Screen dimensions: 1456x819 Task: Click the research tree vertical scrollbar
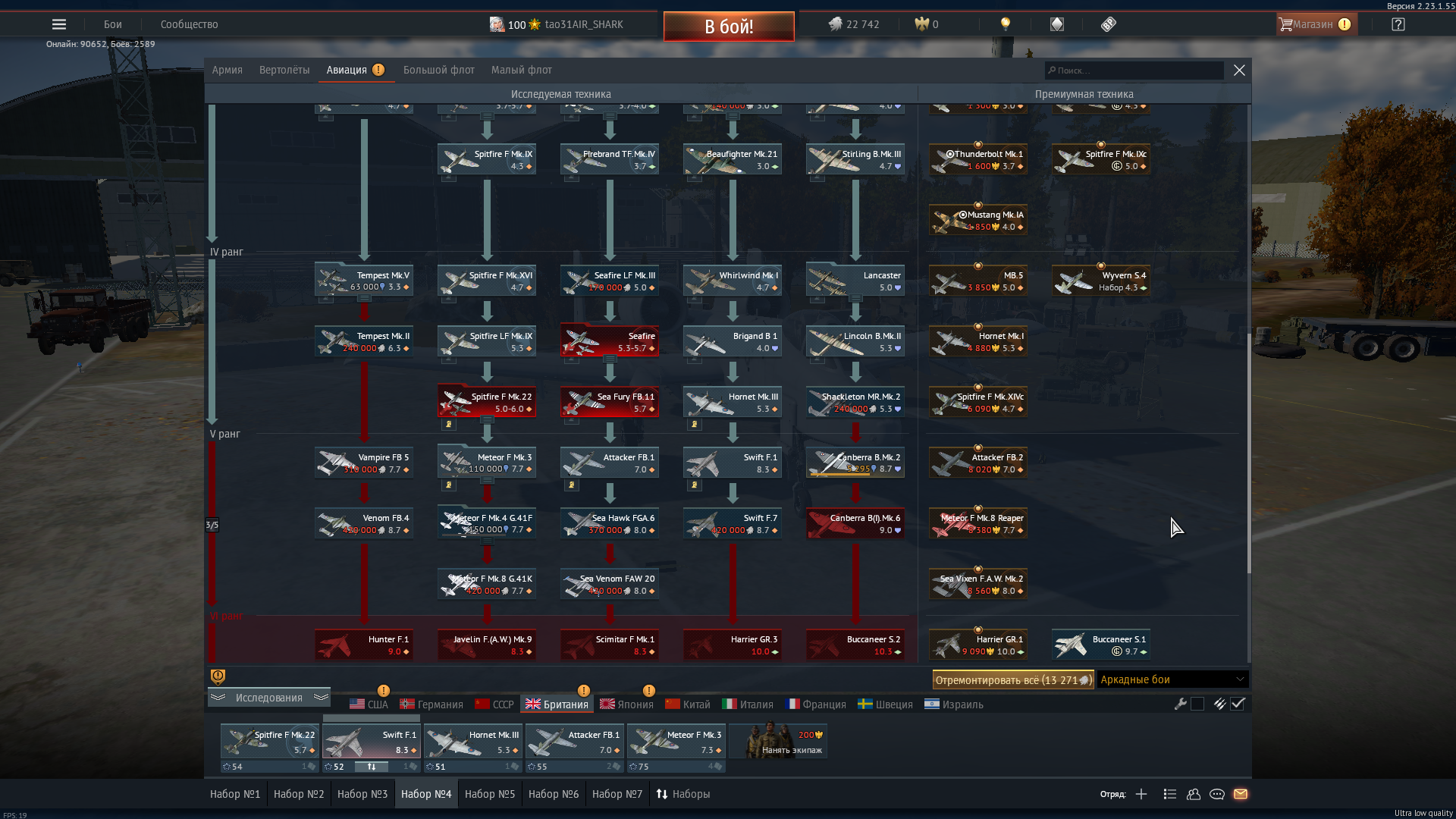point(1248,453)
